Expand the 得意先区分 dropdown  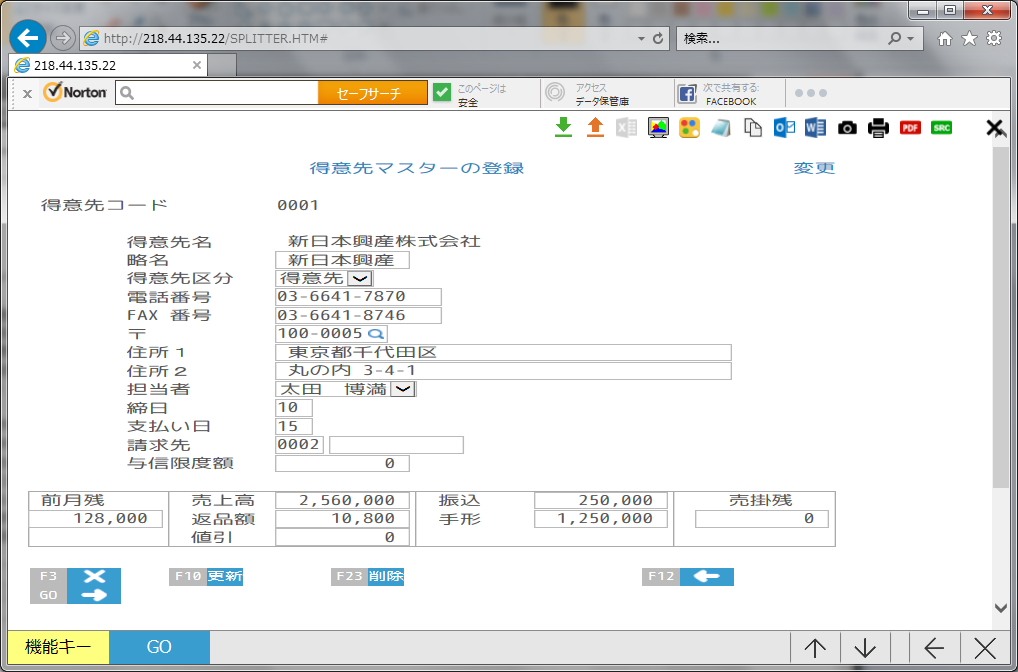click(x=360, y=279)
